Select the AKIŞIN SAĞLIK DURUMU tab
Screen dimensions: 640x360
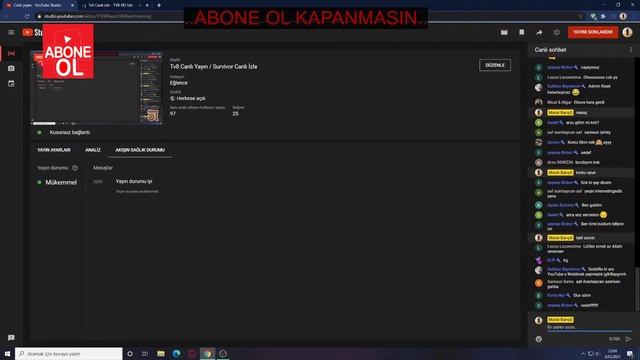[x=140, y=150]
